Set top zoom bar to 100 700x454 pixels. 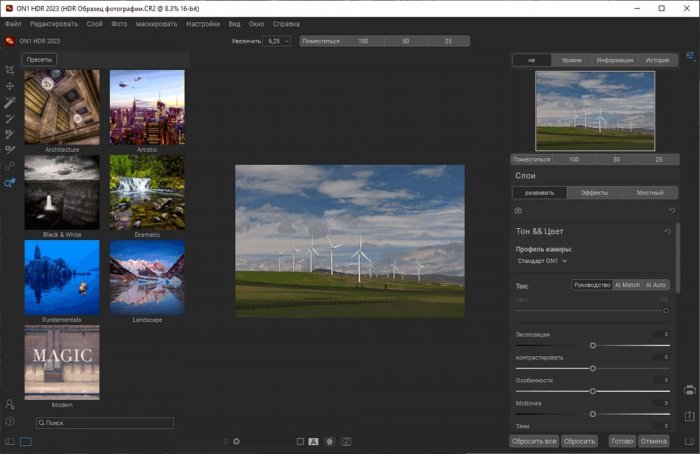(363, 41)
